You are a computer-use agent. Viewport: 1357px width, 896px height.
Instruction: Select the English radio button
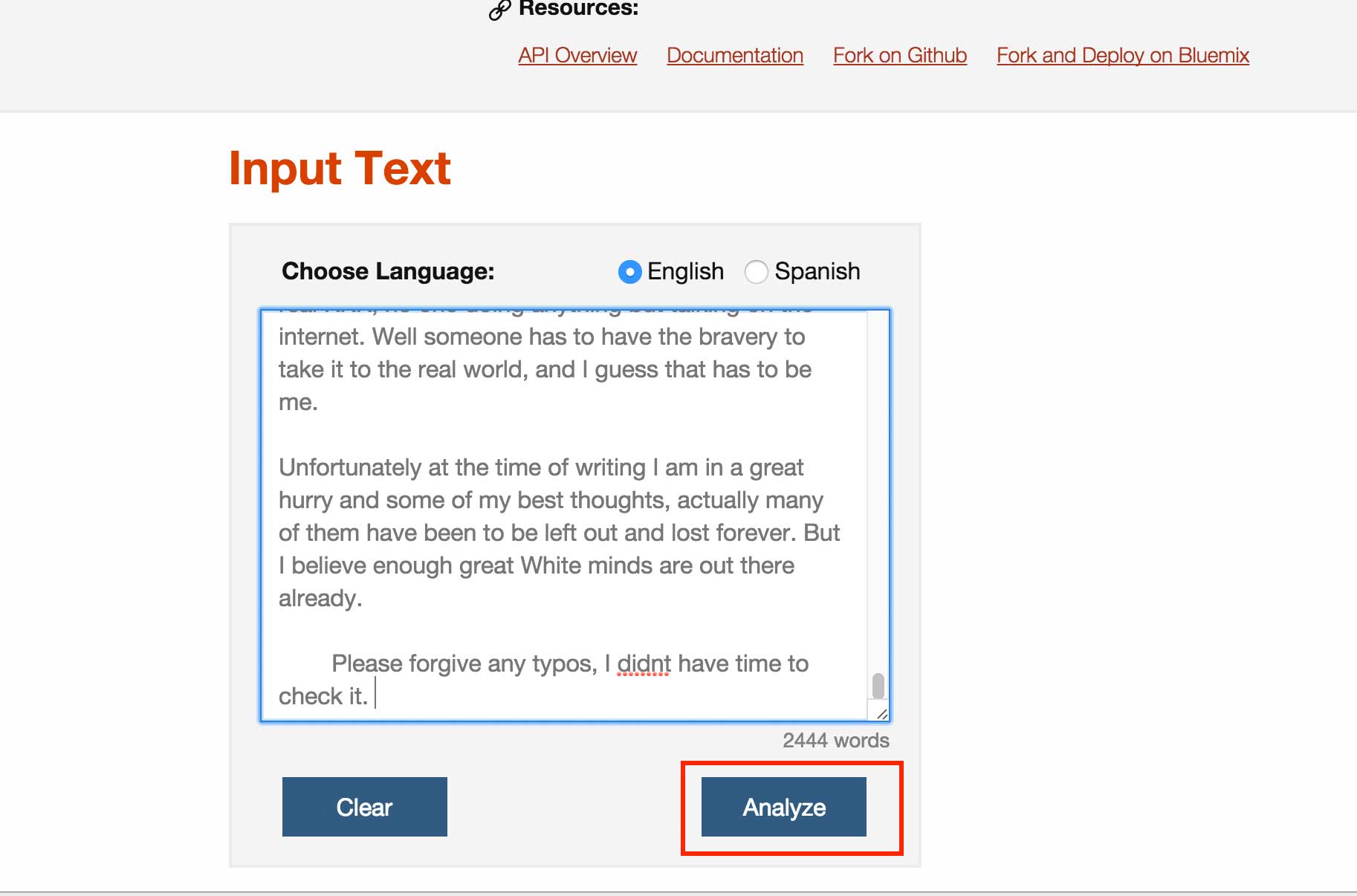(629, 272)
